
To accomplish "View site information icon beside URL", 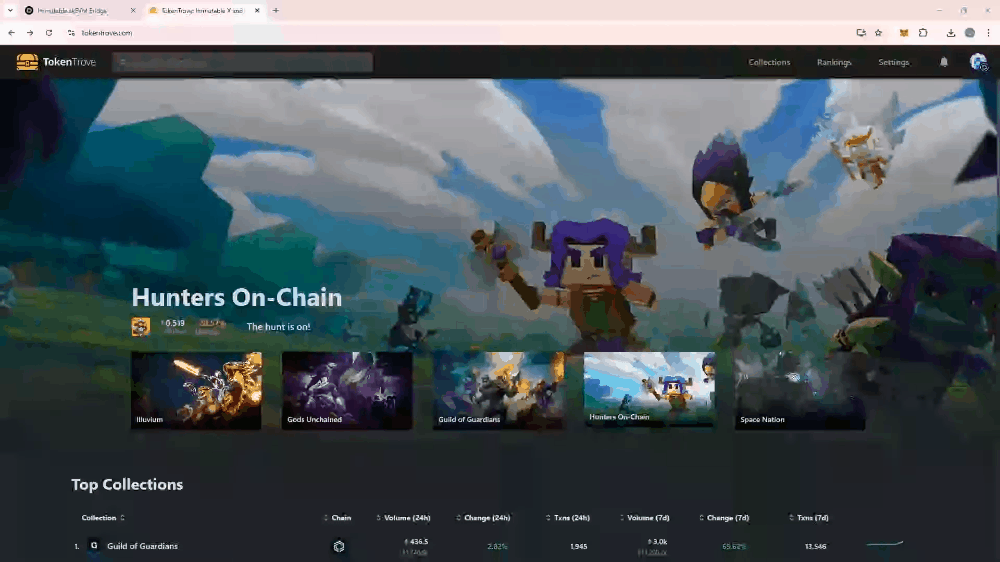I will [x=71, y=33].
